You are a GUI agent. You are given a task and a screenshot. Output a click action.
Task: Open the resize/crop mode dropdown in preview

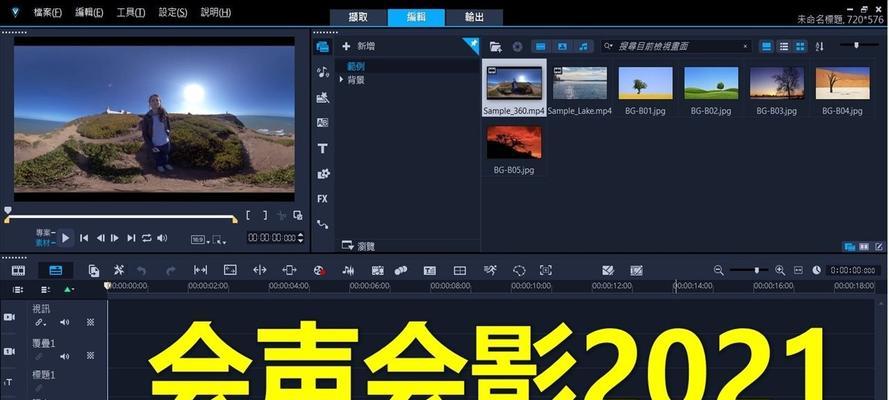pyautogui.click(x=218, y=240)
